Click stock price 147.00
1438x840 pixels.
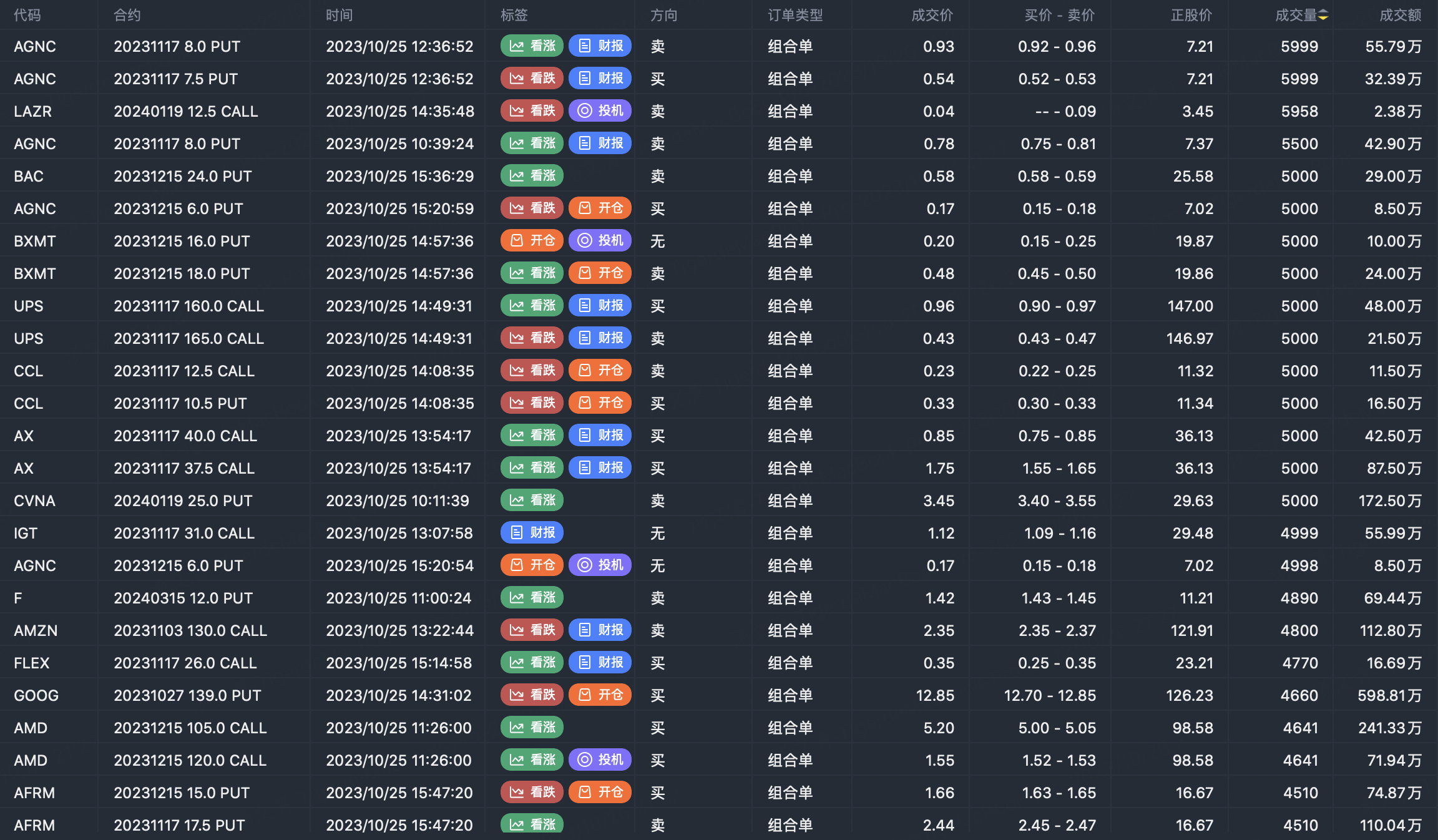[1190, 306]
